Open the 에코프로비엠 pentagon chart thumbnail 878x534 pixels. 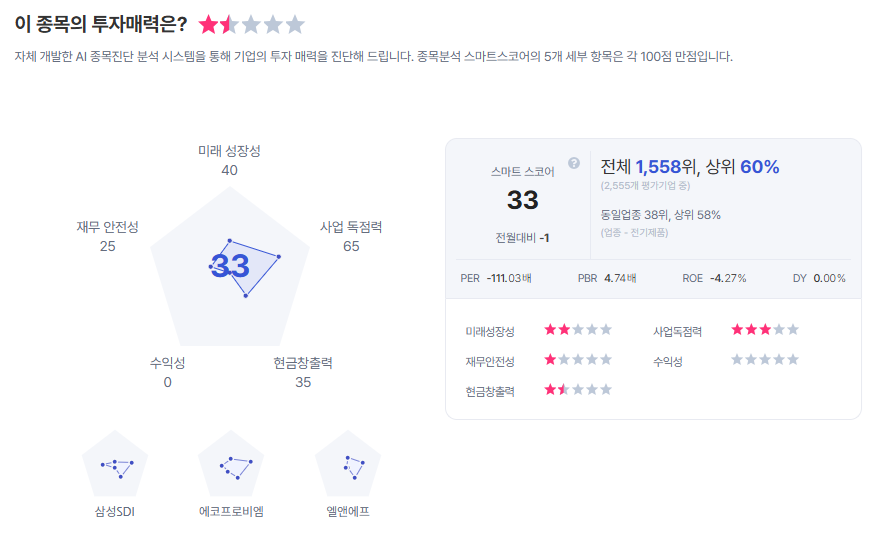pyautogui.click(x=231, y=465)
